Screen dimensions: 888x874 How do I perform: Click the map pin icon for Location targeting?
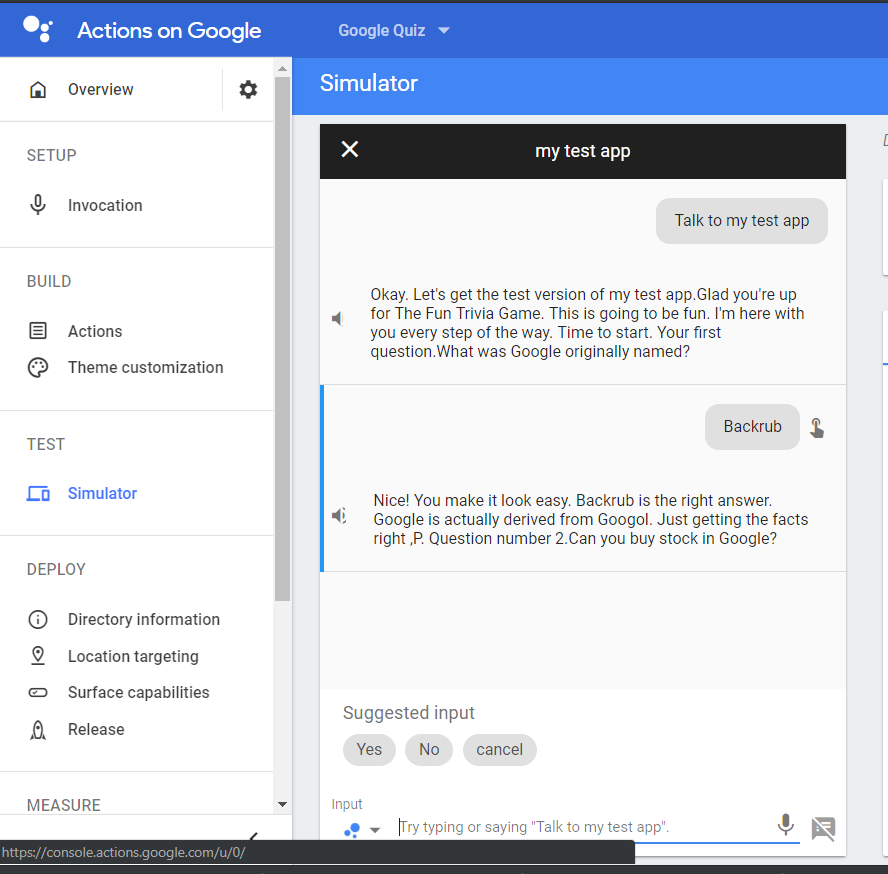(38, 655)
